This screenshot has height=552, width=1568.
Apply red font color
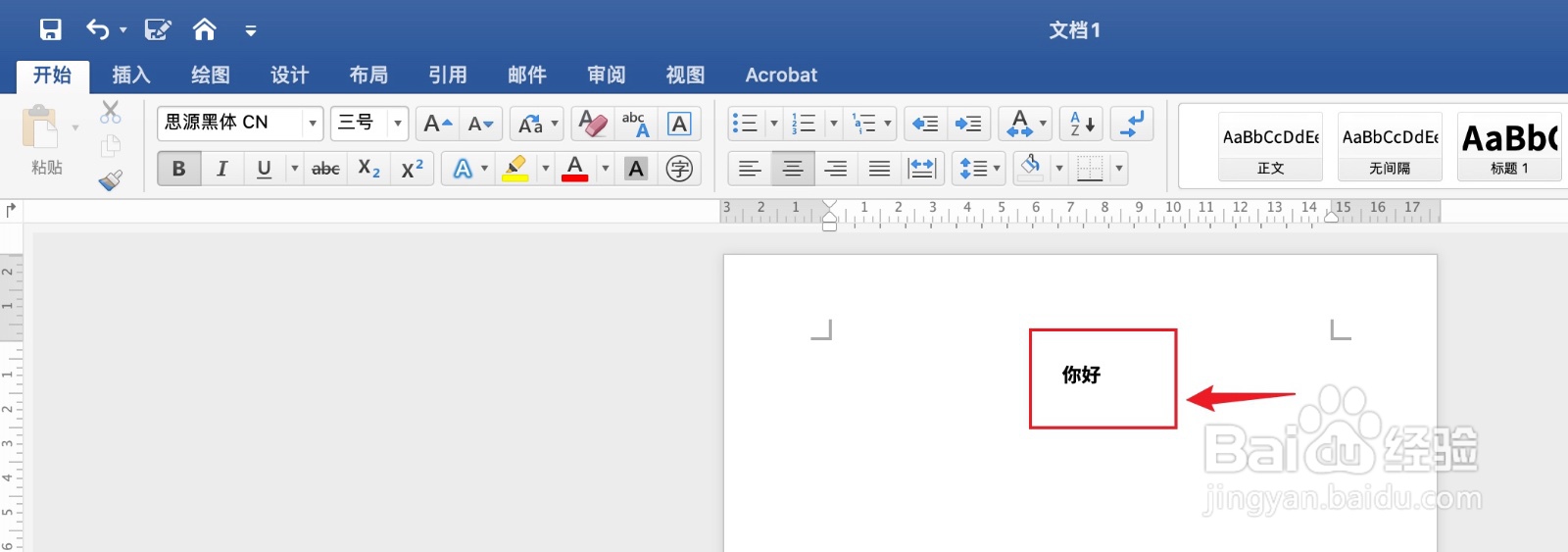(575, 169)
